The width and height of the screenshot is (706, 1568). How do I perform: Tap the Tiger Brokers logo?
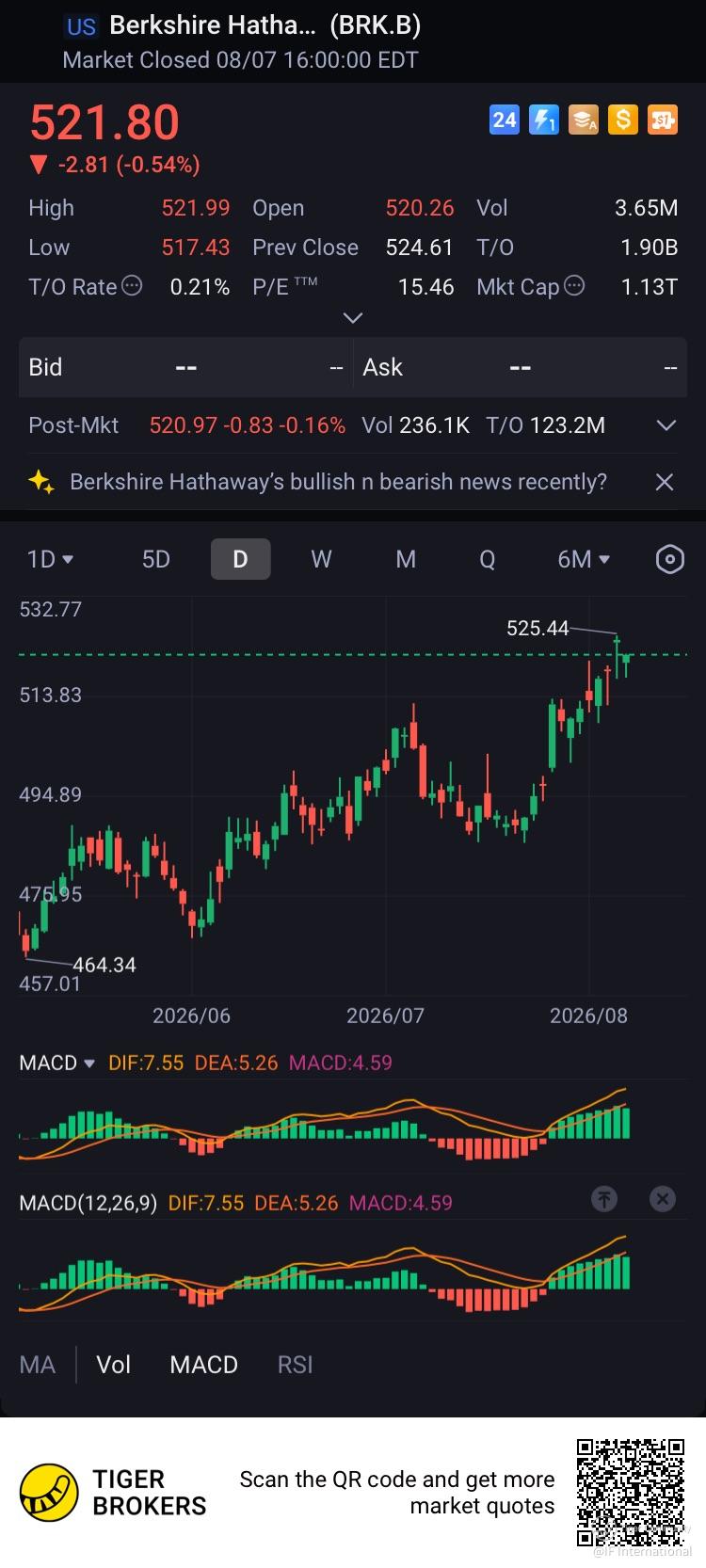click(49, 1493)
